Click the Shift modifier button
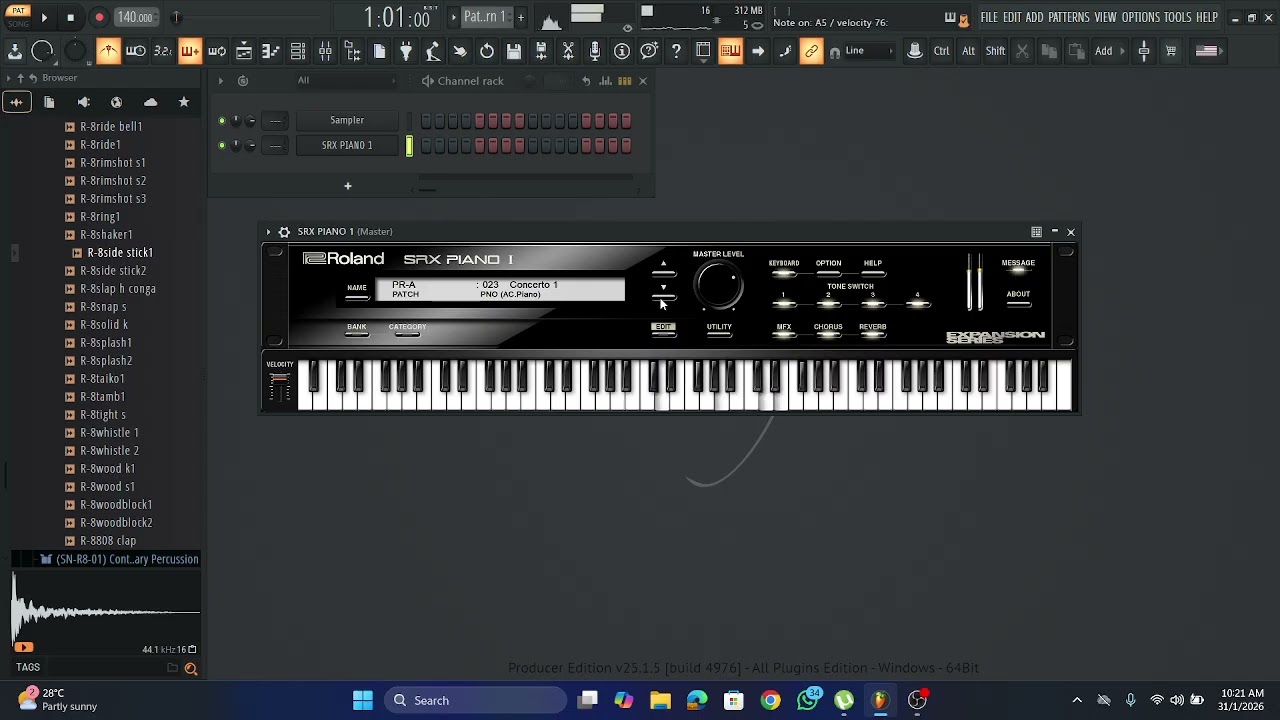This screenshot has height=720, width=1280. pyautogui.click(x=995, y=51)
